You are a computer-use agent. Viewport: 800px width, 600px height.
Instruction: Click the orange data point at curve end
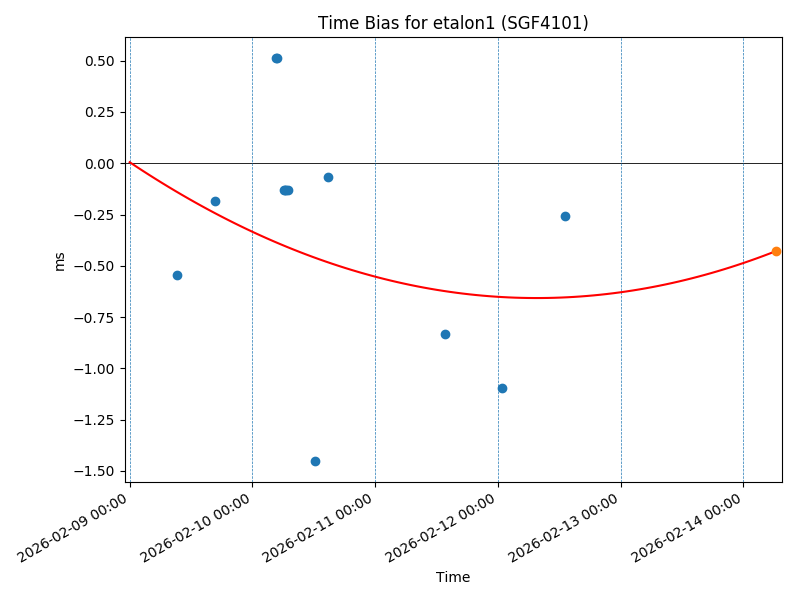pyautogui.click(x=776, y=251)
